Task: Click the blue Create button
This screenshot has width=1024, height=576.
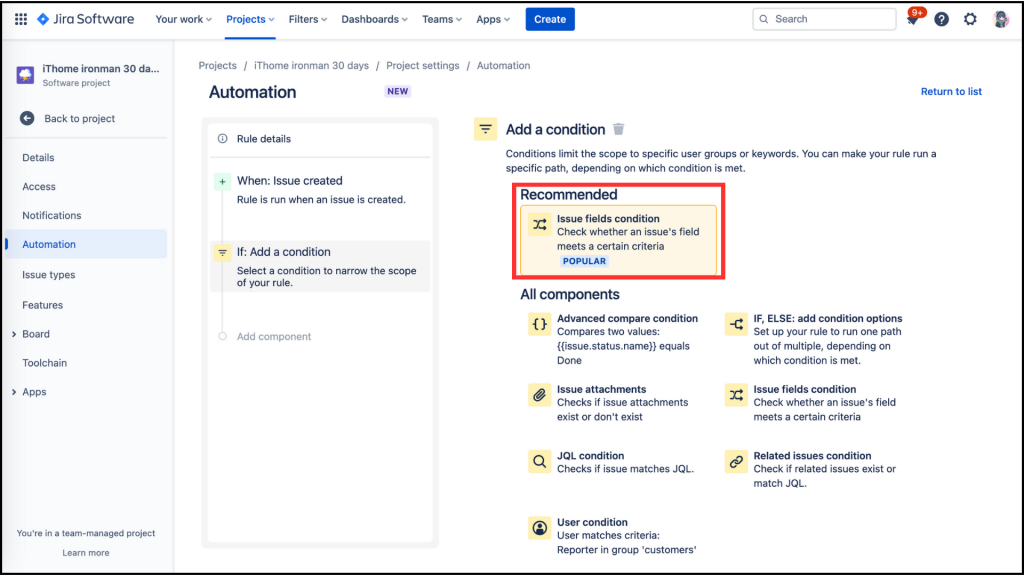Action: coord(550,20)
